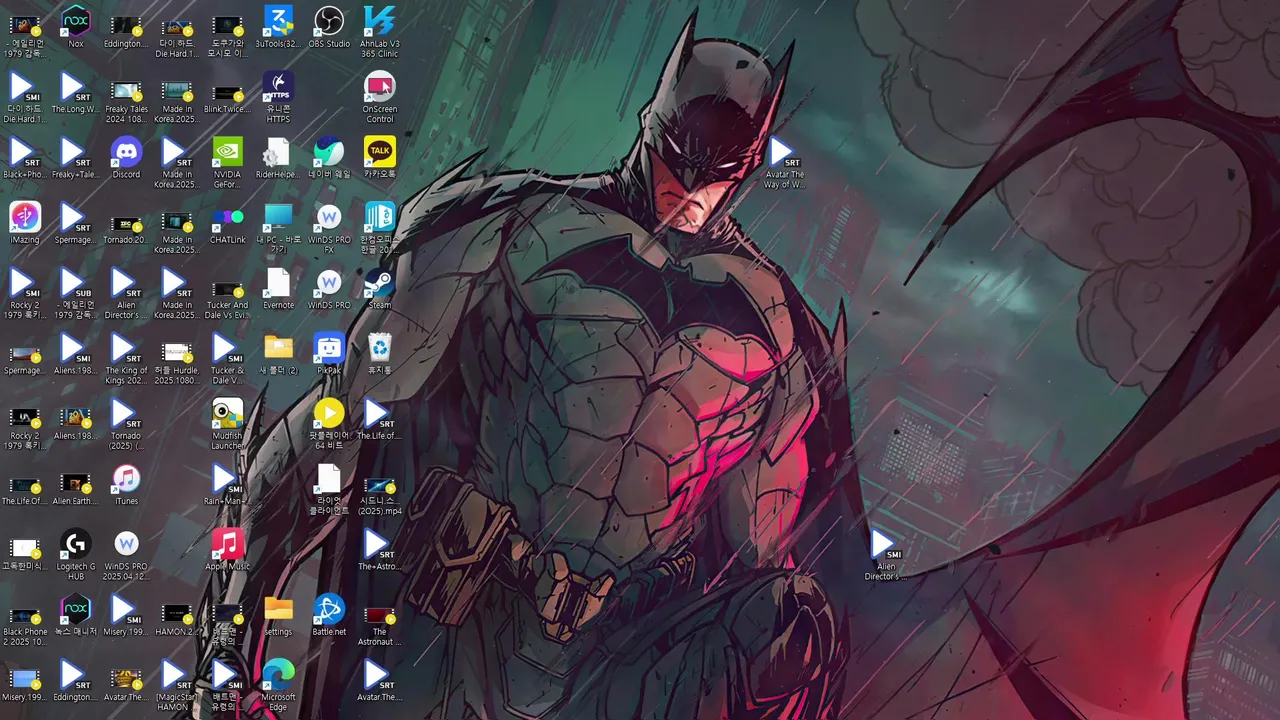Viewport: 1280px width, 720px height.
Task: Select the 고독한미식 video file
Action: 25,553
